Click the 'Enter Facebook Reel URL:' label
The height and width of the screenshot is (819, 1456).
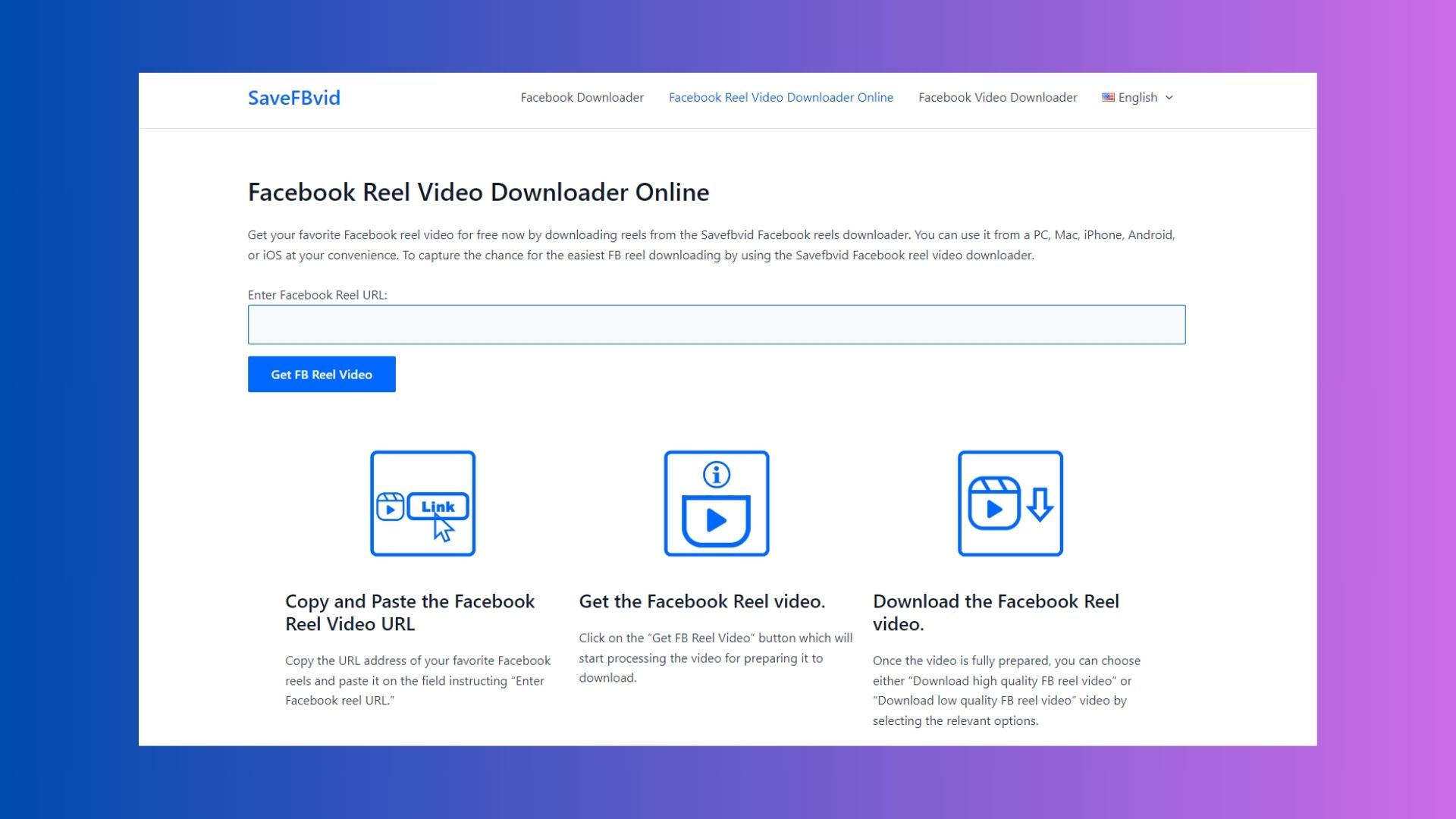(x=317, y=295)
